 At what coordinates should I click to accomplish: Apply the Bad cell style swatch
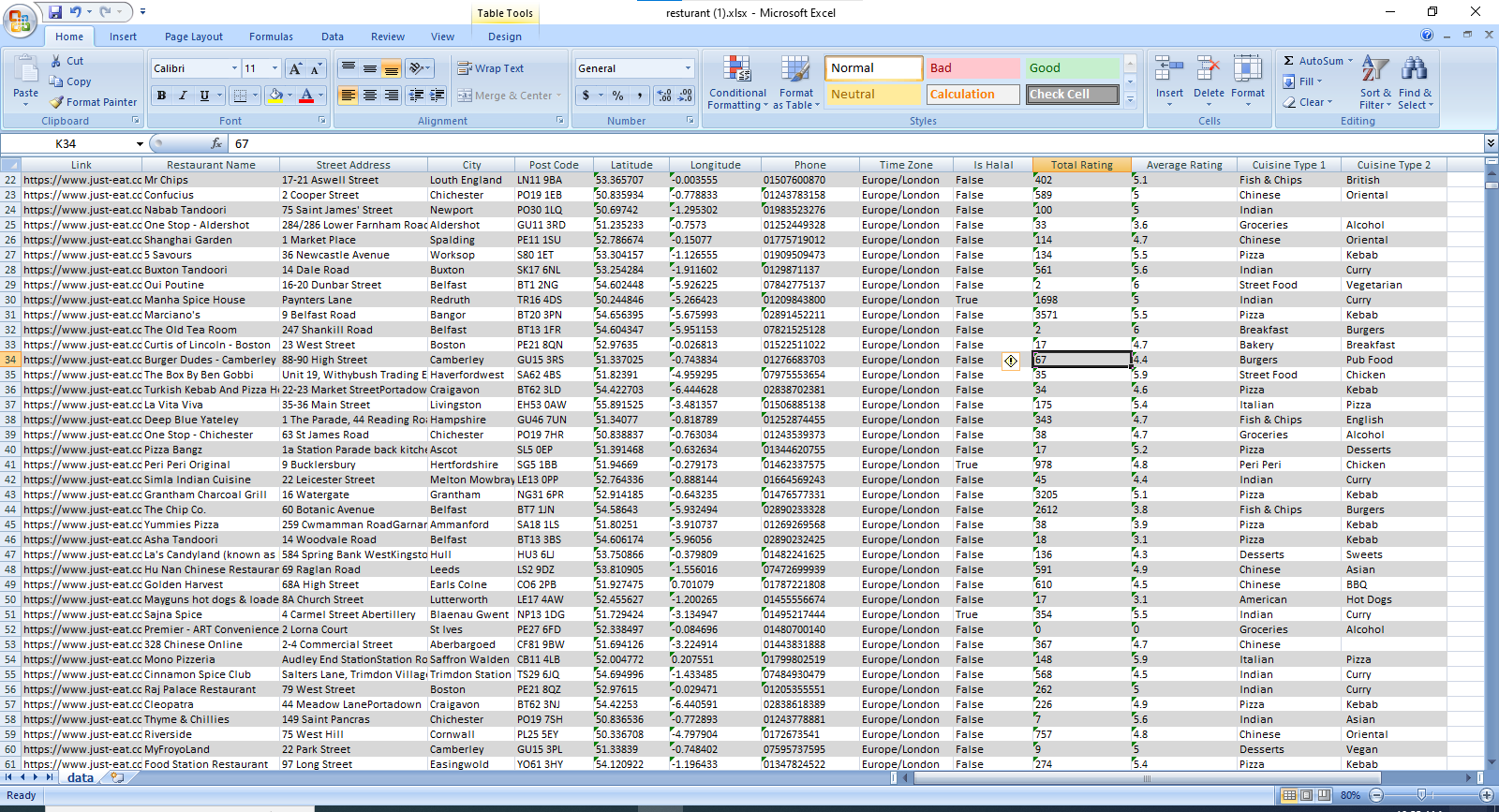(972, 68)
